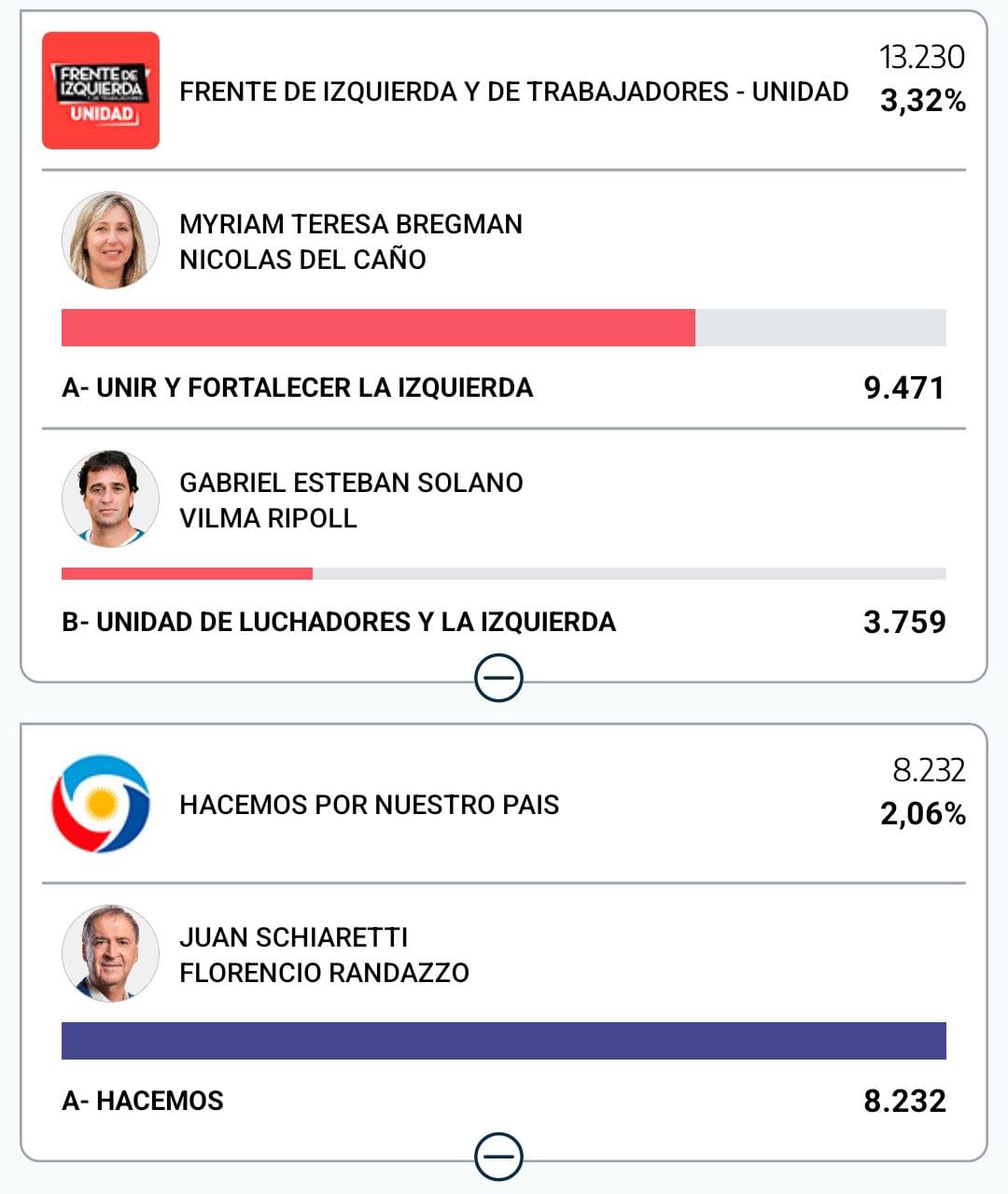Click Juan Schiaretti's candidate photo
This screenshot has width=1008, height=1194.
[110, 954]
